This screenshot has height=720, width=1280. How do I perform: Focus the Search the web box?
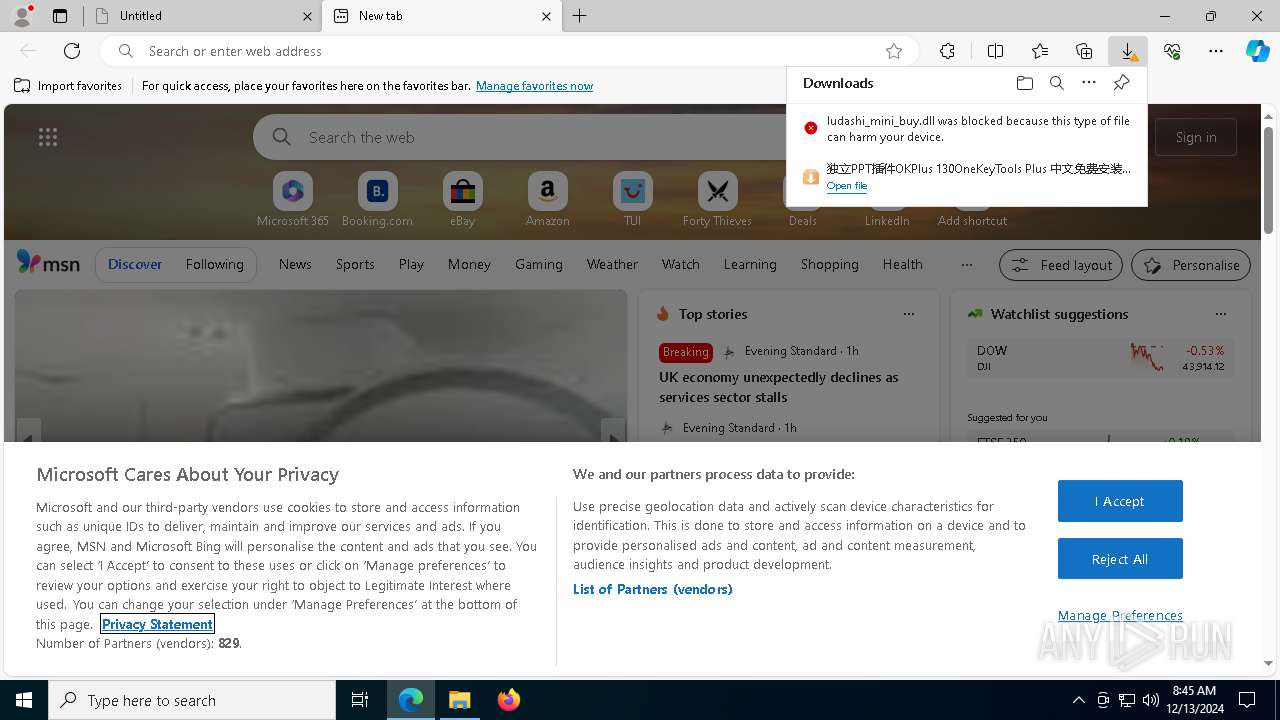pyautogui.click(x=520, y=137)
